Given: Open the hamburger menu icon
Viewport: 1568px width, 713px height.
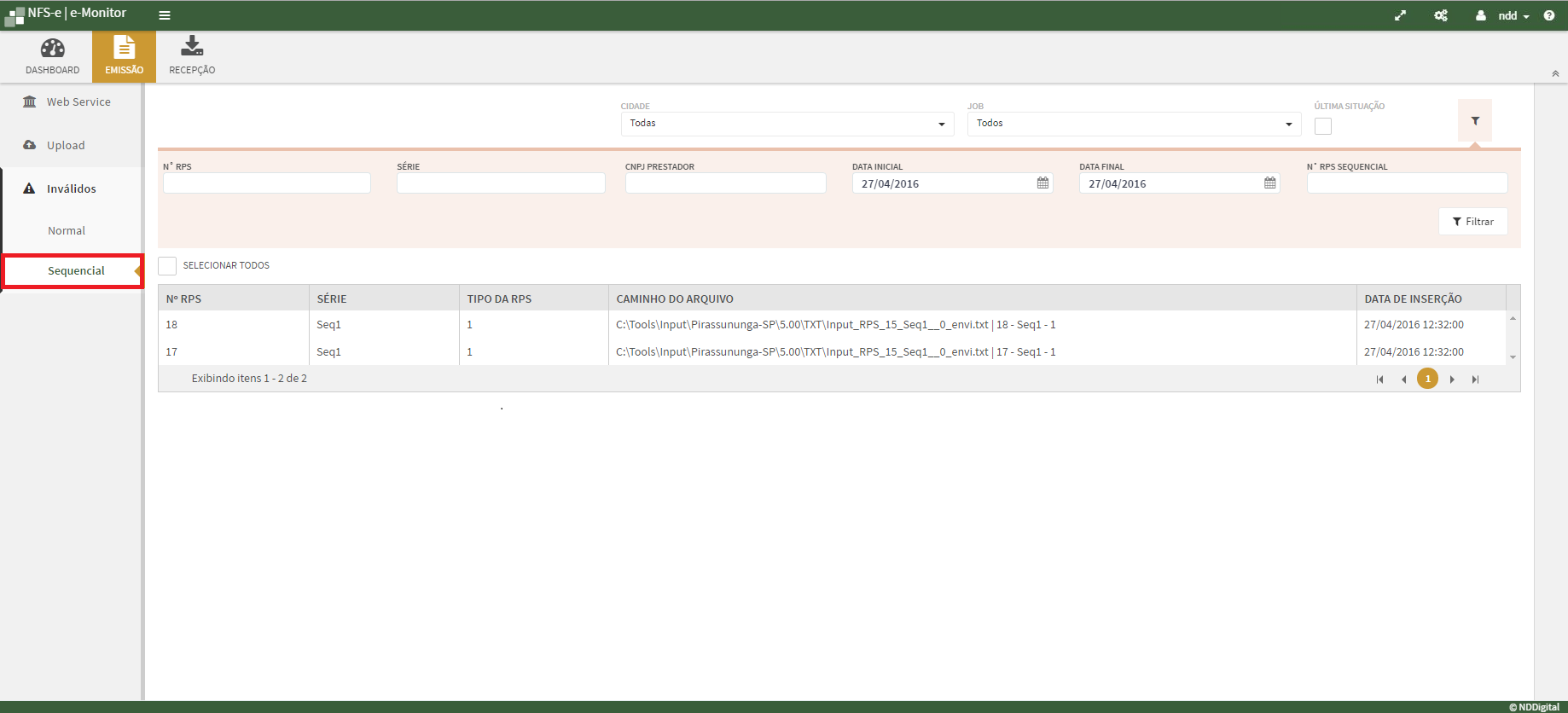Looking at the screenshot, I should (165, 15).
